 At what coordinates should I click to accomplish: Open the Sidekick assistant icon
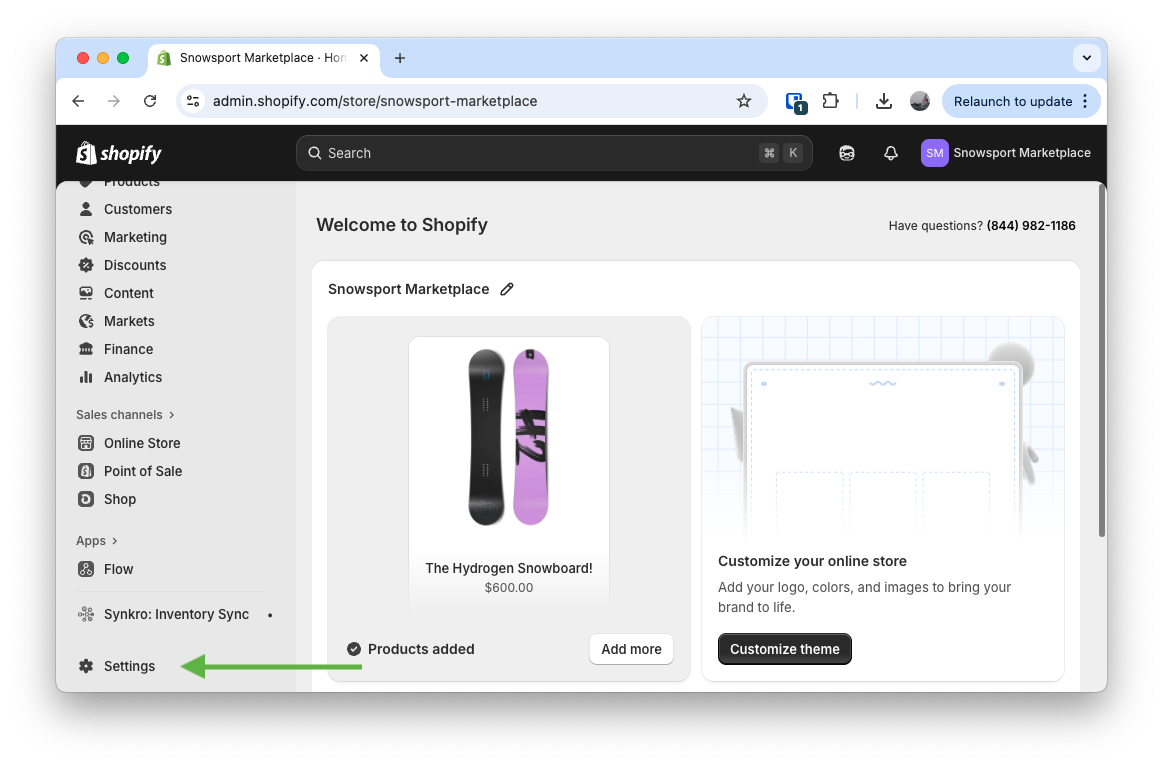pos(846,153)
